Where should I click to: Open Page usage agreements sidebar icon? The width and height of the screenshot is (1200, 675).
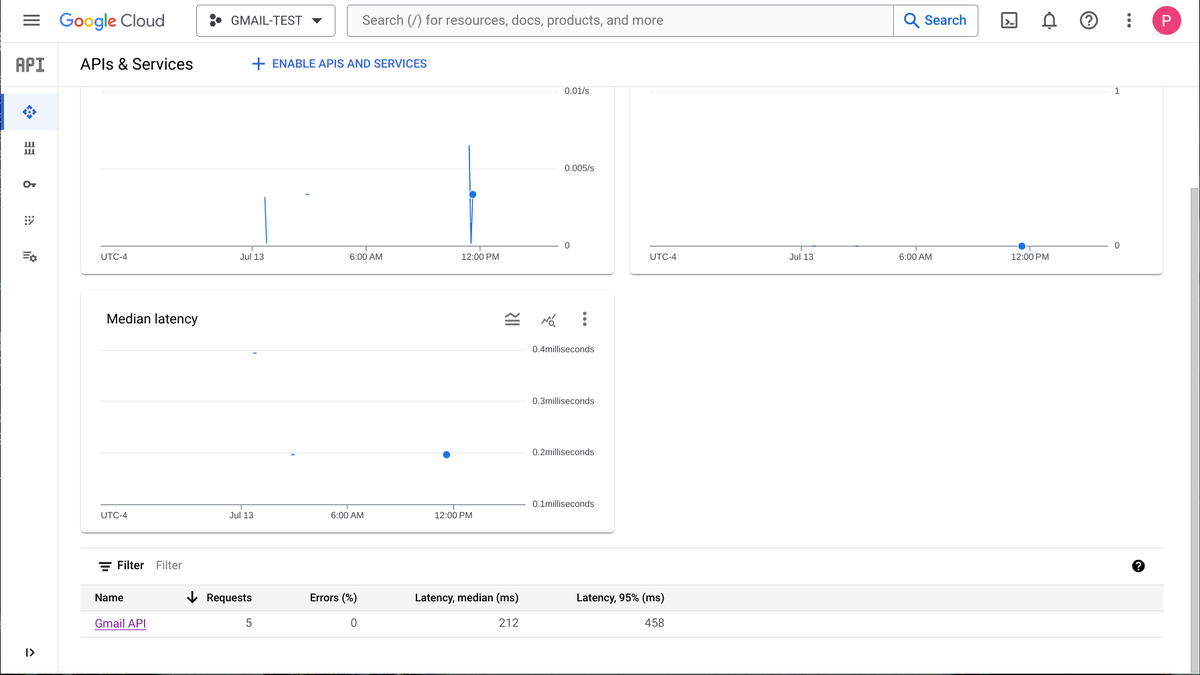29,257
